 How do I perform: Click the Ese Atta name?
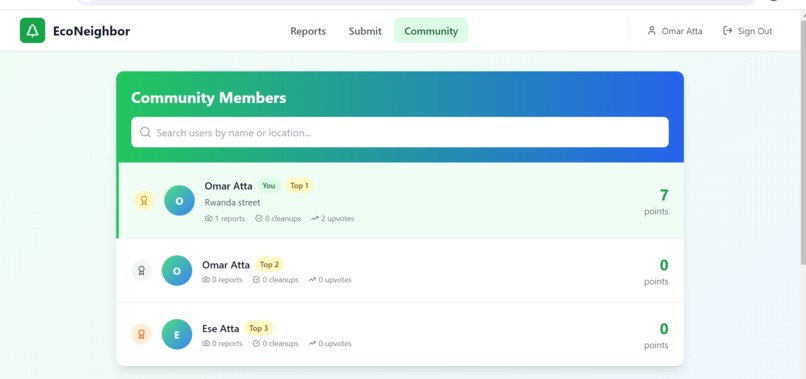click(221, 329)
